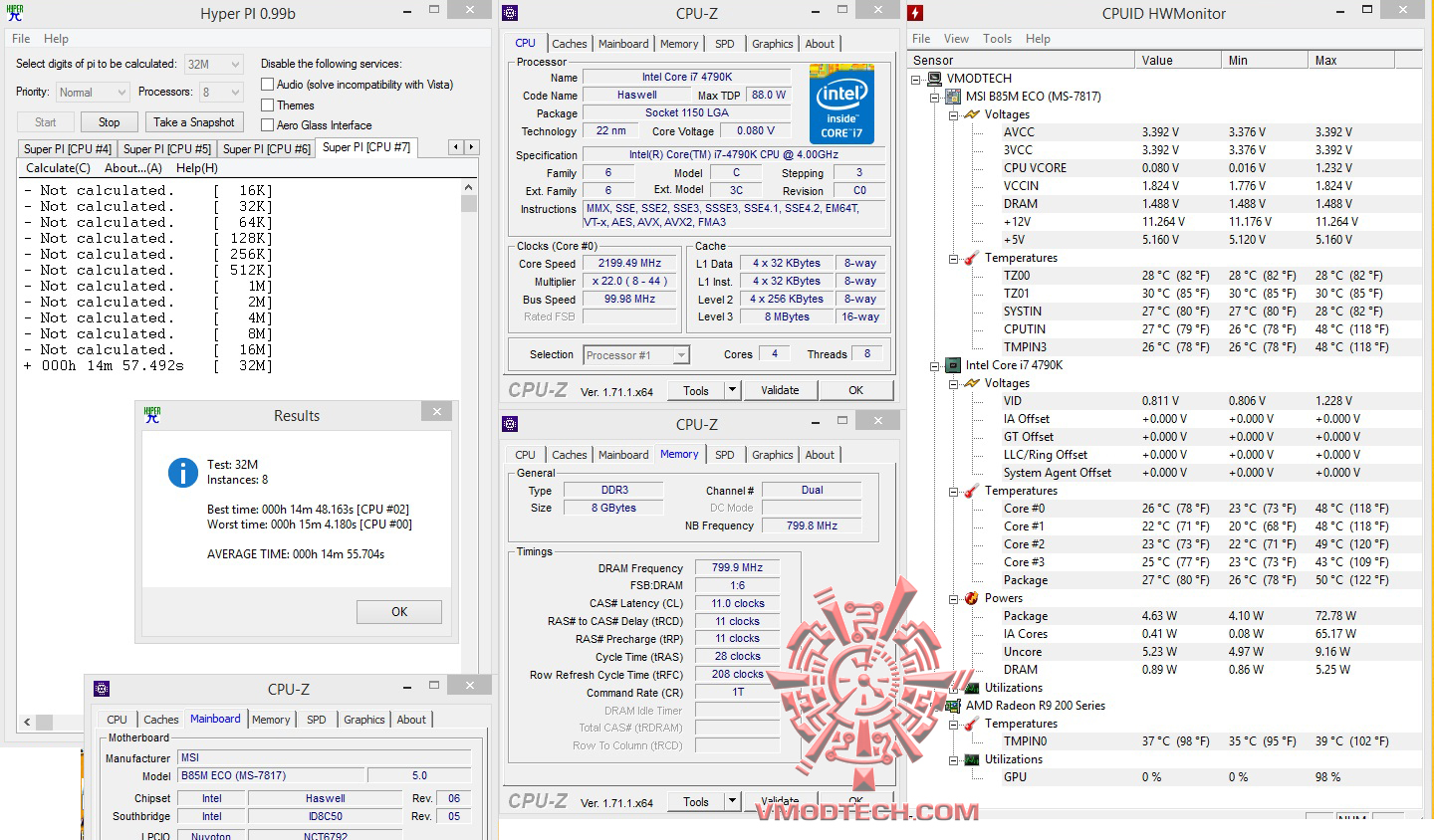This screenshot has height=840, width=1434.
Task: Open Graphics tab in CPU-Z Mainboard window
Action: tap(364, 720)
